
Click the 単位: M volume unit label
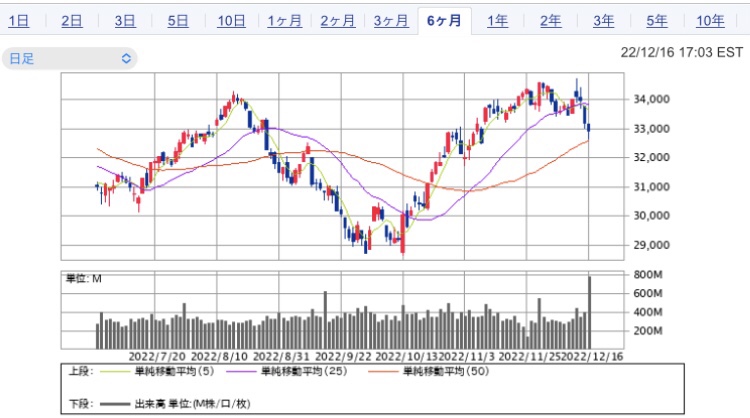pyautogui.click(x=84, y=278)
